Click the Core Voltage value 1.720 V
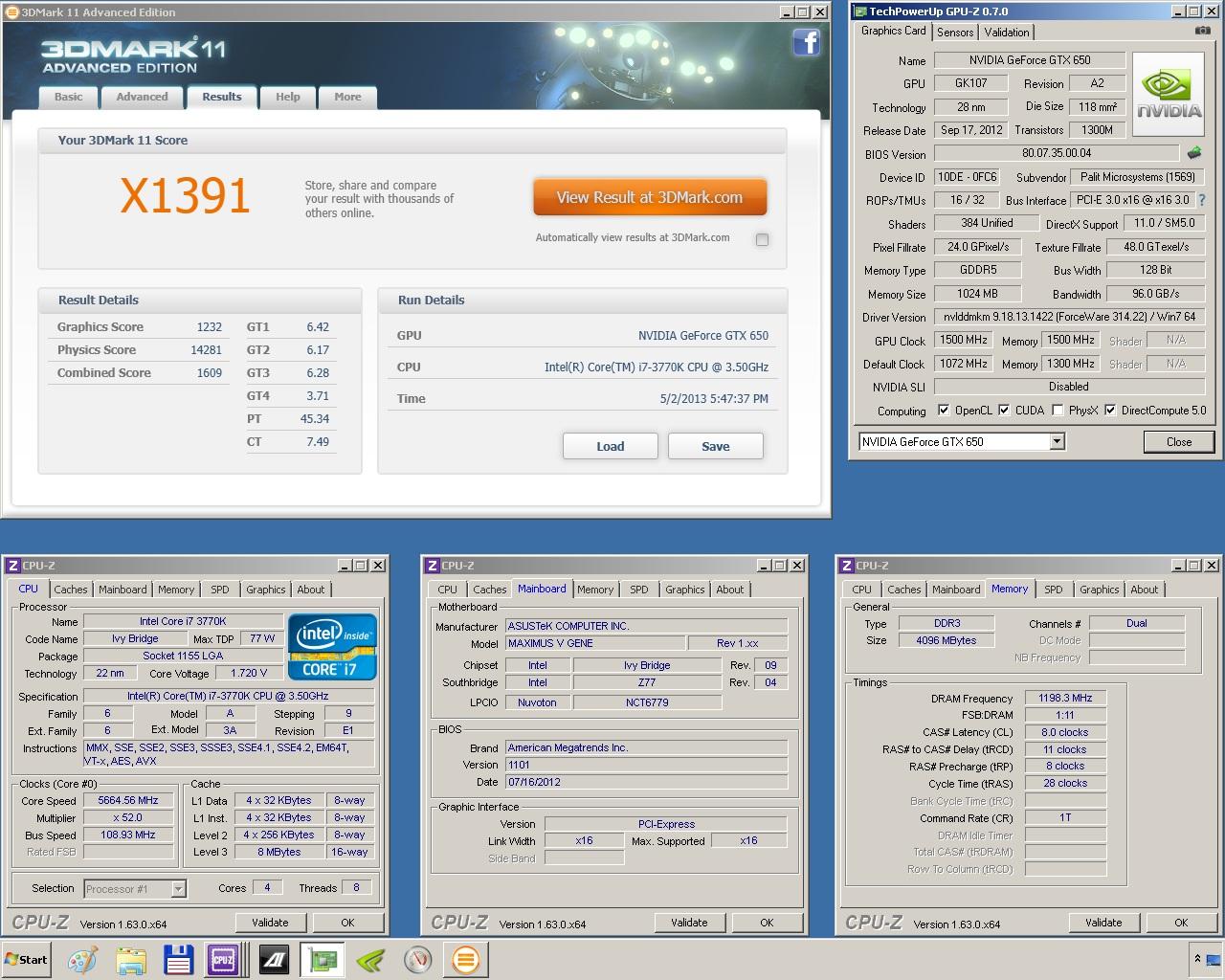1225x980 pixels. [249, 673]
